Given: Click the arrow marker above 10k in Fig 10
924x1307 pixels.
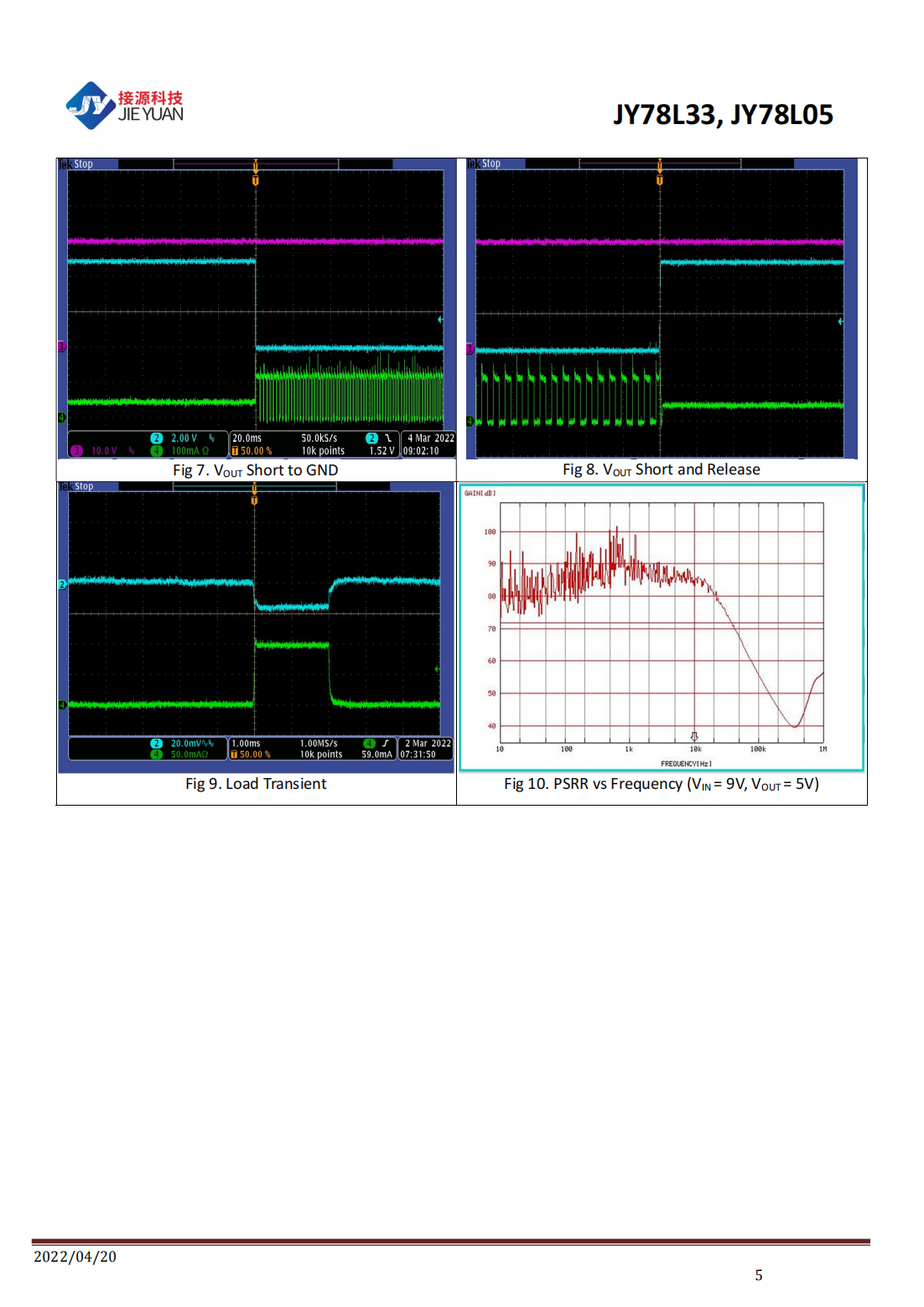Looking at the screenshot, I should (x=694, y=737).
